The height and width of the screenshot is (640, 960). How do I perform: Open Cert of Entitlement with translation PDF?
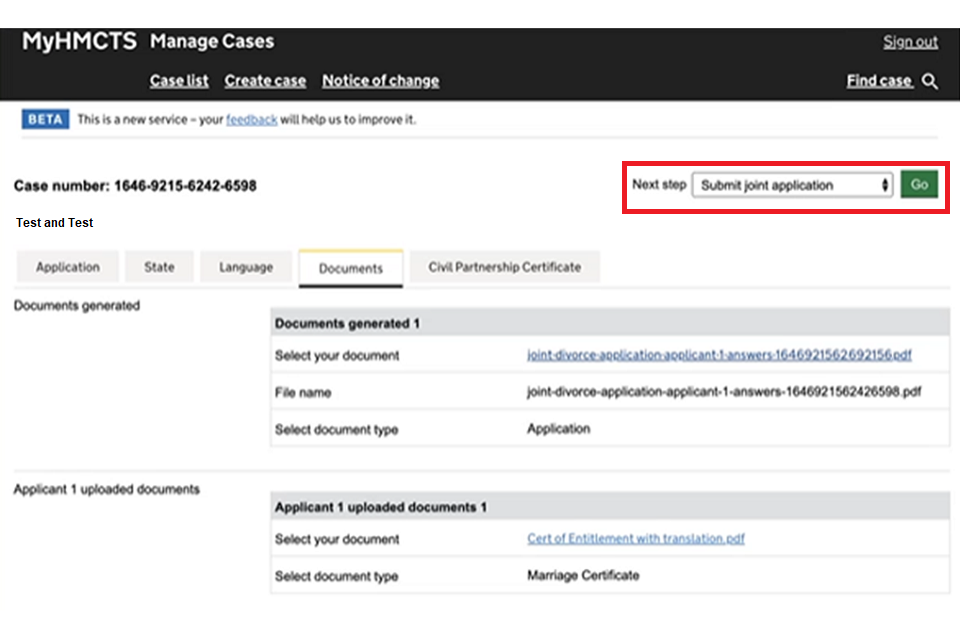pos(636,539)
